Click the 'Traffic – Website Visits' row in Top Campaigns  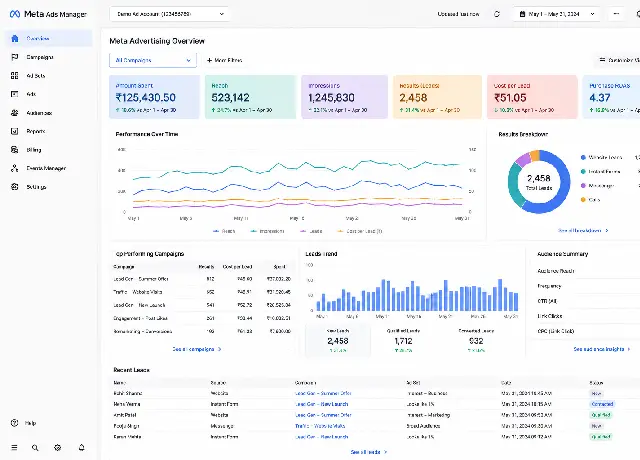(x=202, y=292)
